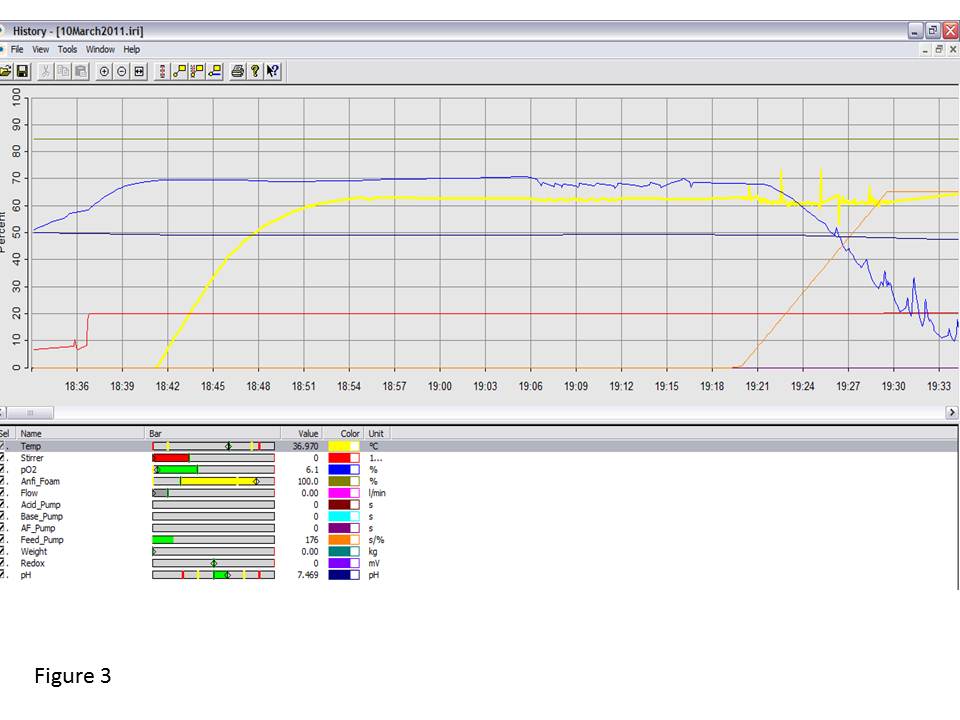Viewport: 960px width, 720px height.
Task: Click the Save floppy disk icon
Action: pos(22,71)
